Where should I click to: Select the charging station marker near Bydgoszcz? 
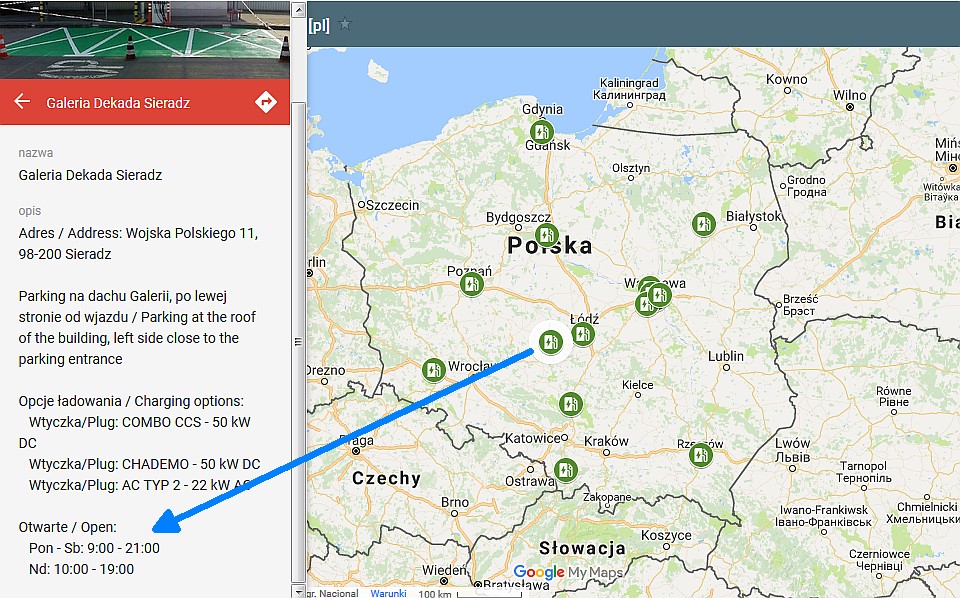(x=546, y=235)
